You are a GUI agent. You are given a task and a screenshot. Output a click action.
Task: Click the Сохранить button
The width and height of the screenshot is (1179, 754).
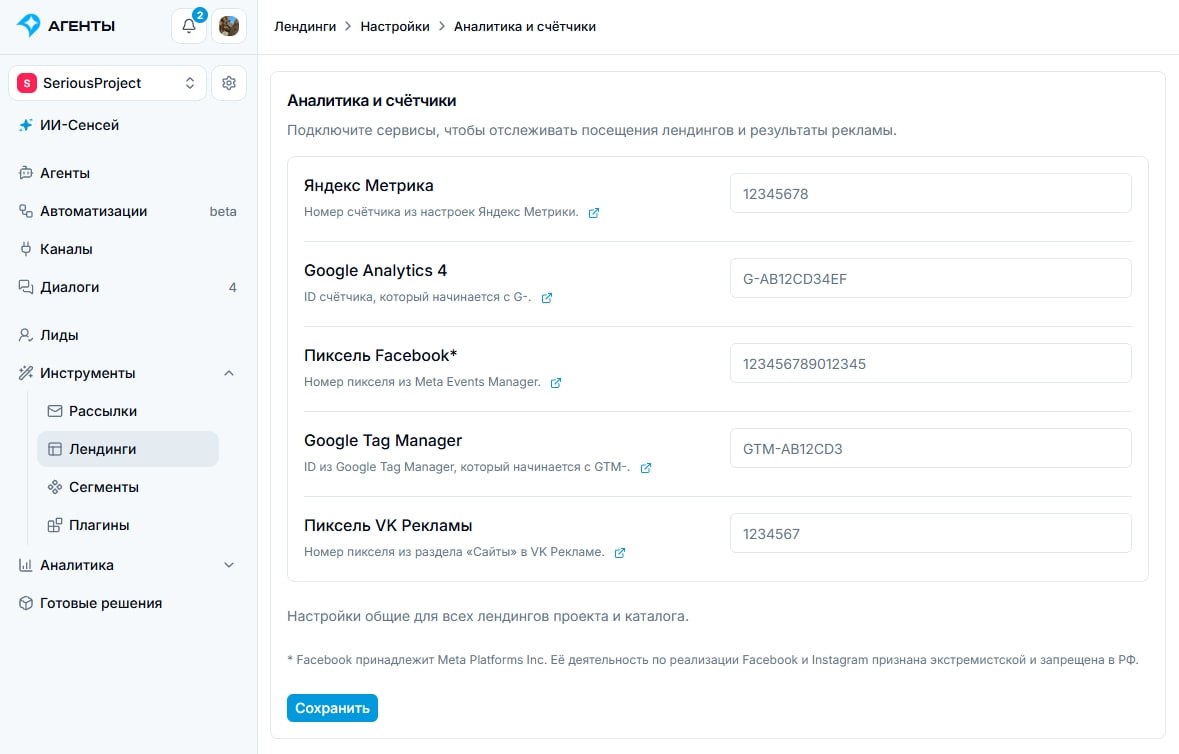click(x=332, y=708)
